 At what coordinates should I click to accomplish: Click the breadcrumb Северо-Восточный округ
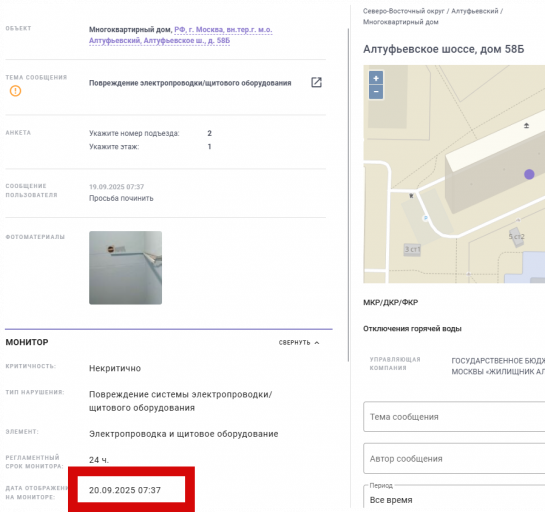point(404,11)
